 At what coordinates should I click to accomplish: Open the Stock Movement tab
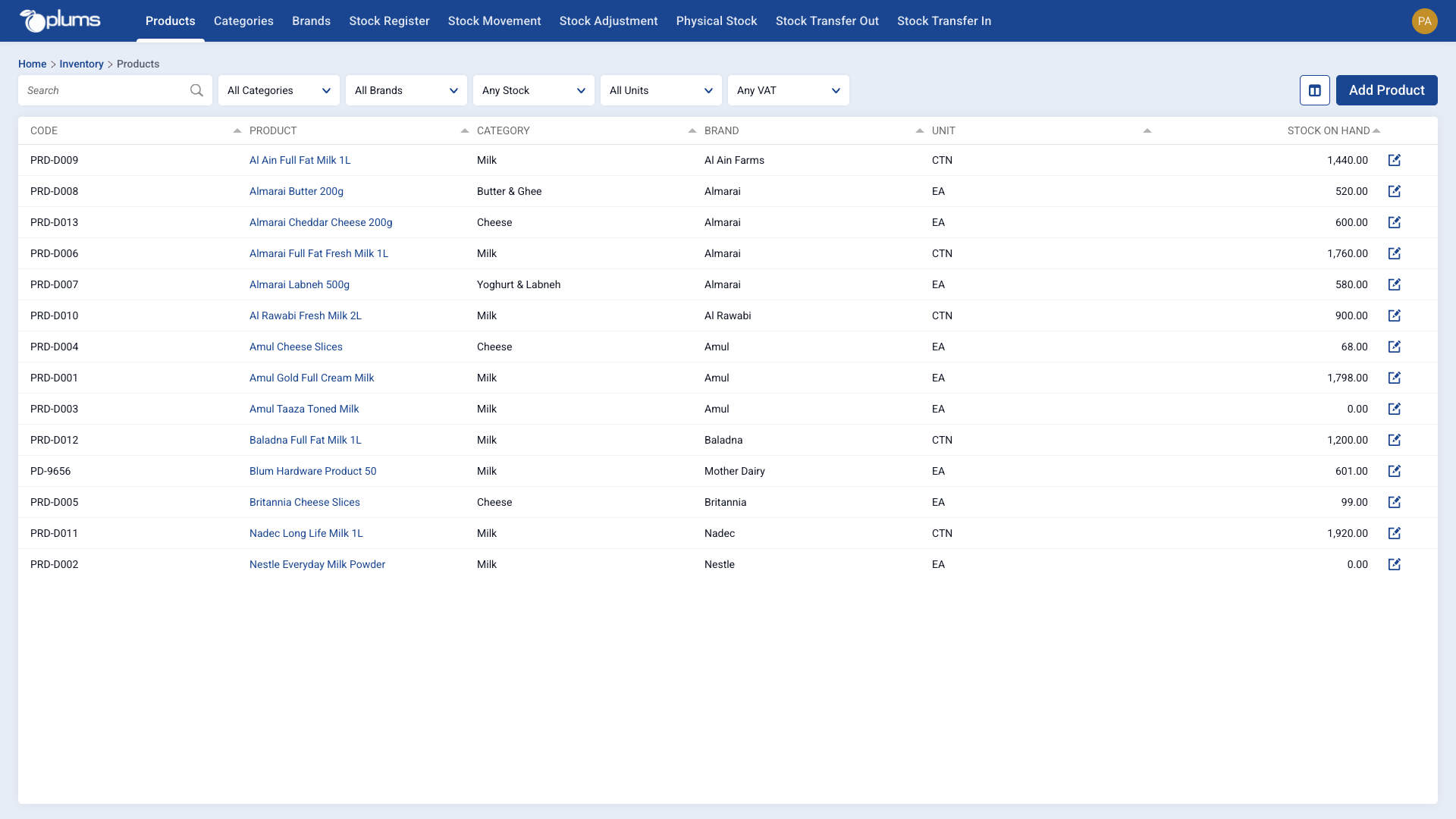[494, 21]
